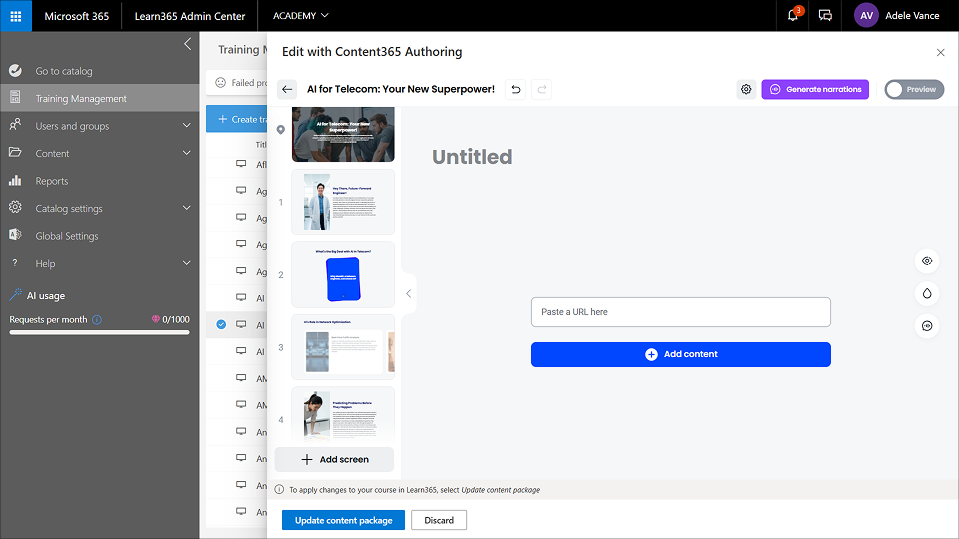This screenshot has width=959, height=539.
Task: Open course settings gear icon
Action: click(x=746, y=89)
